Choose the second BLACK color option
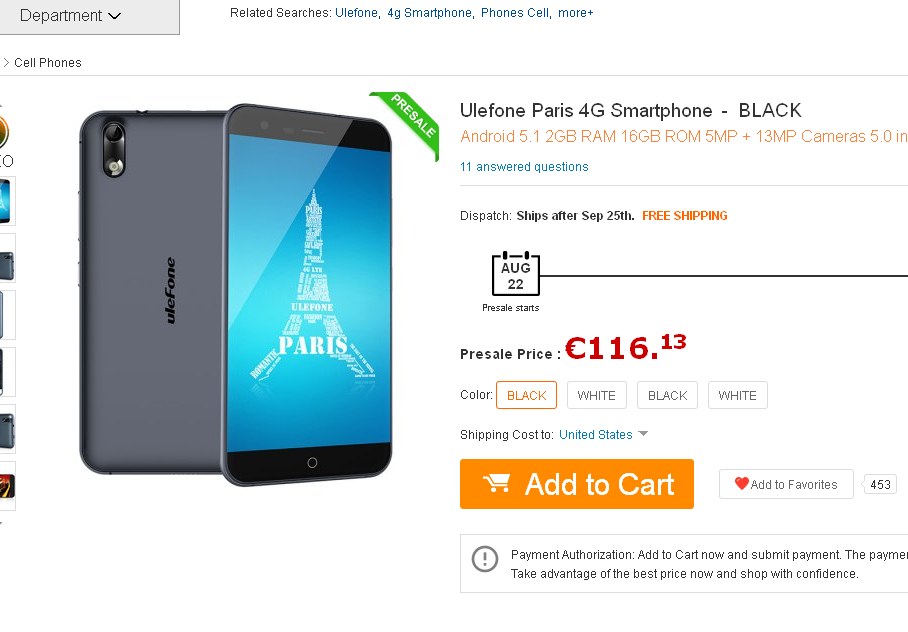Image resolution: width=908 pixels, height=632 pixels. click(667, 395)
